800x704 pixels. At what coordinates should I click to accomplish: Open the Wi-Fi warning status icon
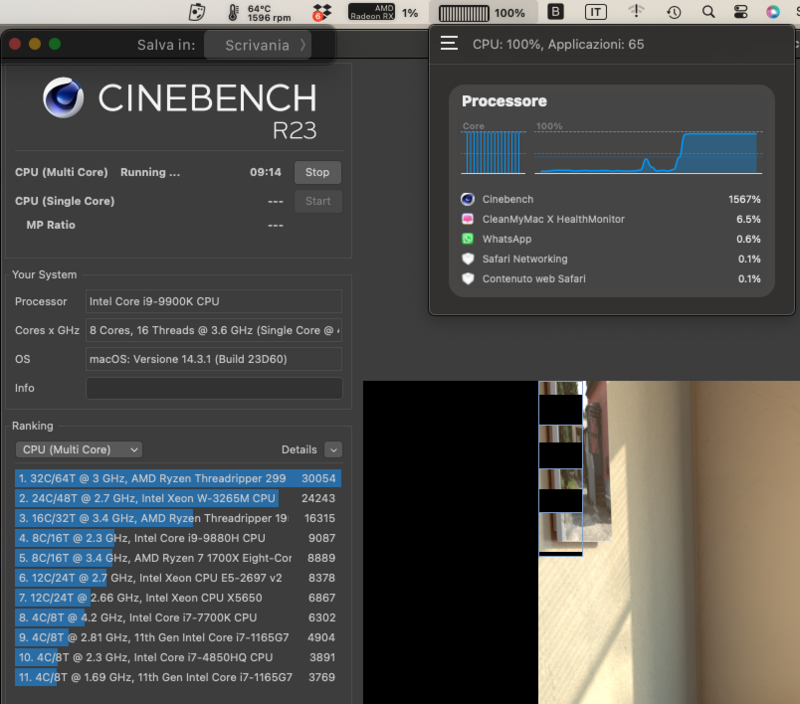point(636,12)
